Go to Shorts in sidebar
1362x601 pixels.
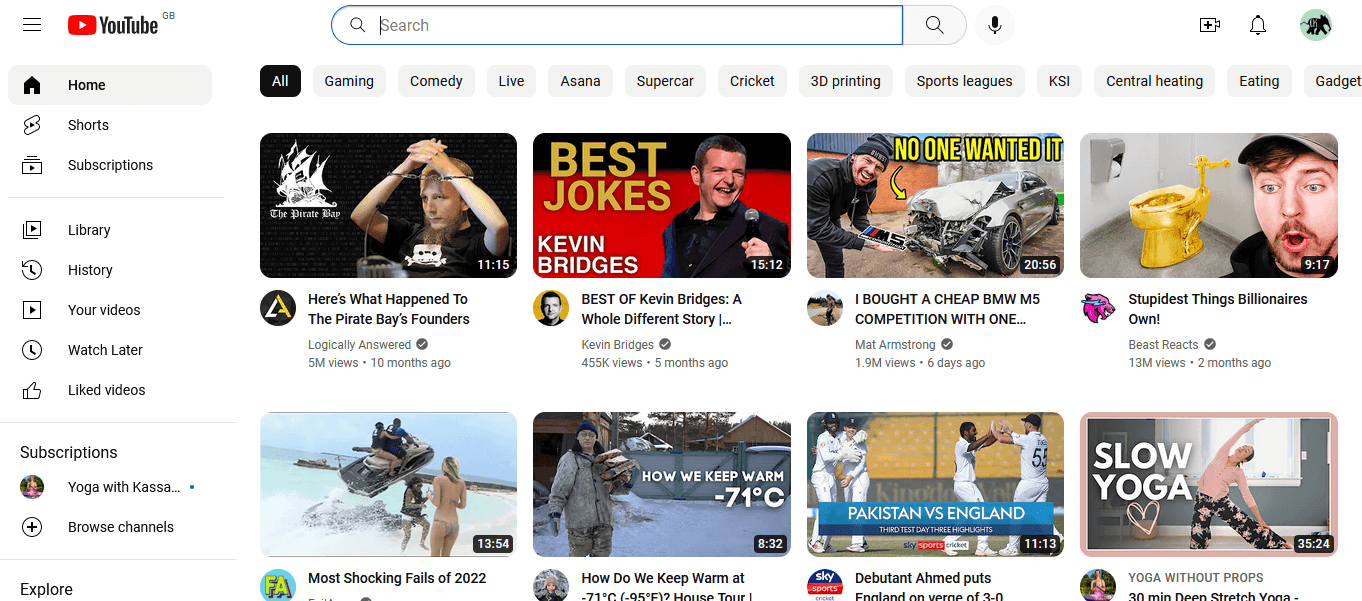coord(88,125)
